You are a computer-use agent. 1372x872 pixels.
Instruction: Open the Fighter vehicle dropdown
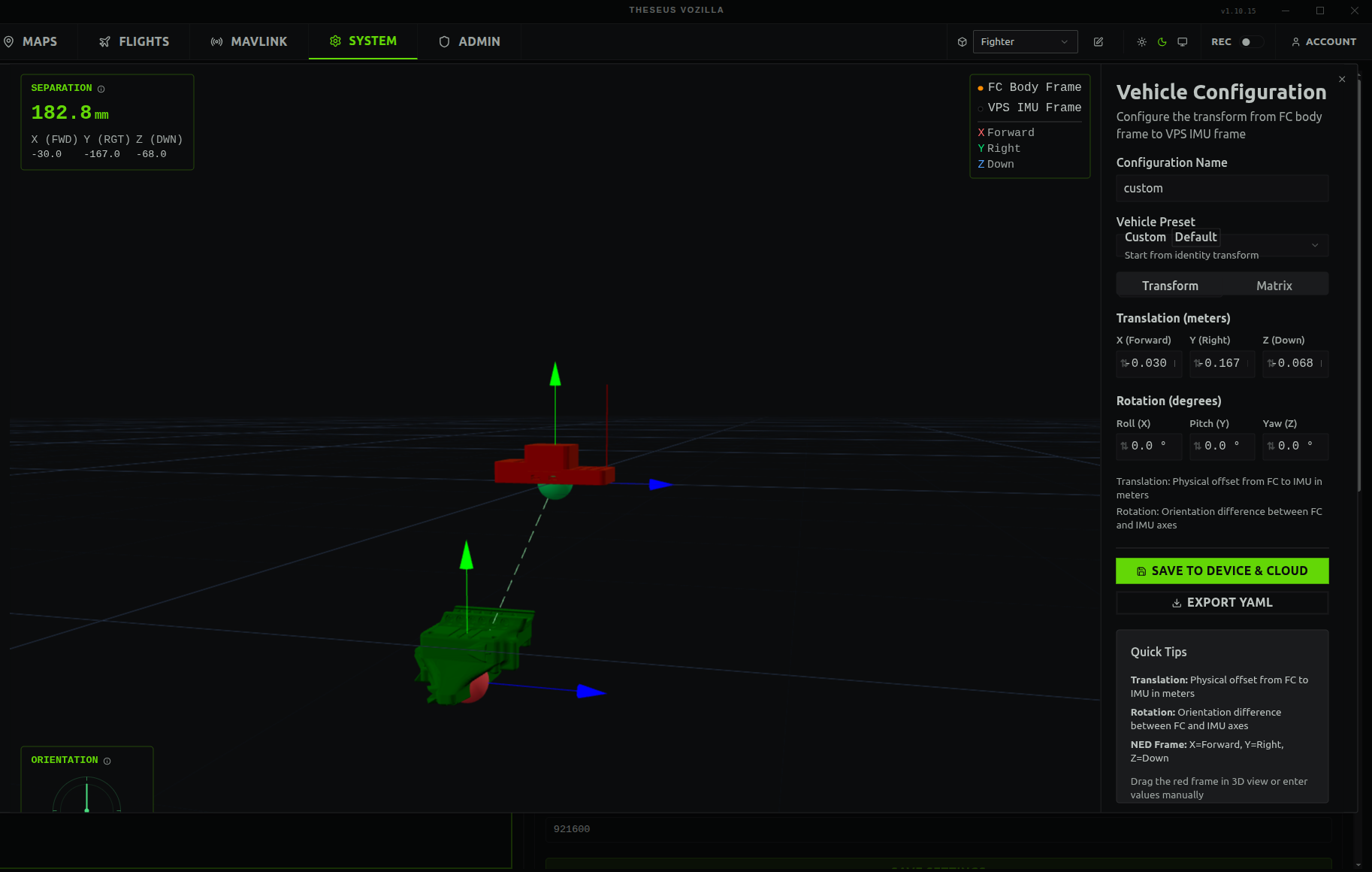click(1025, 42)
